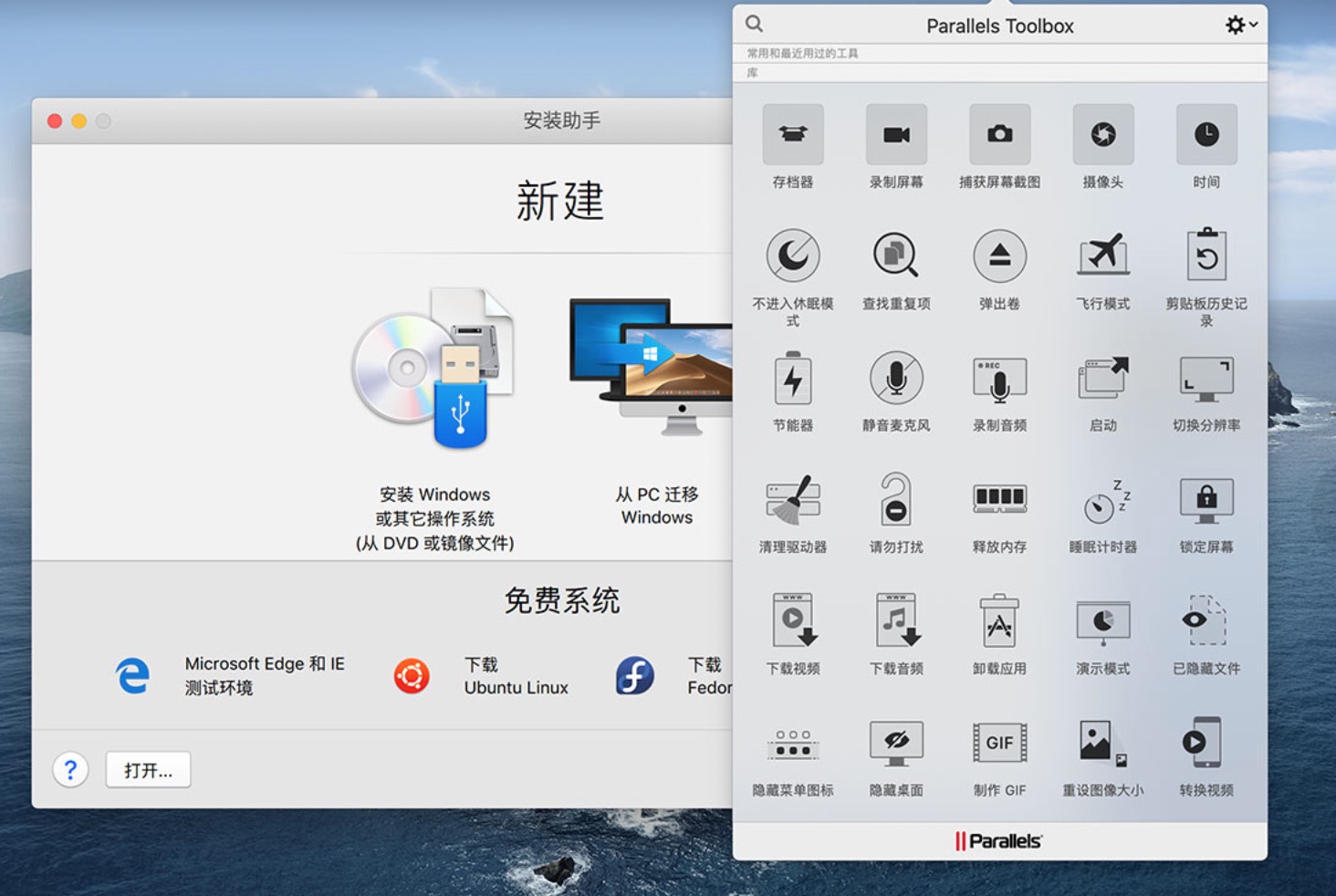1336x896 pixels.
Task: Show 已隐藏文件 hidden files tool
Action: 1206,620
